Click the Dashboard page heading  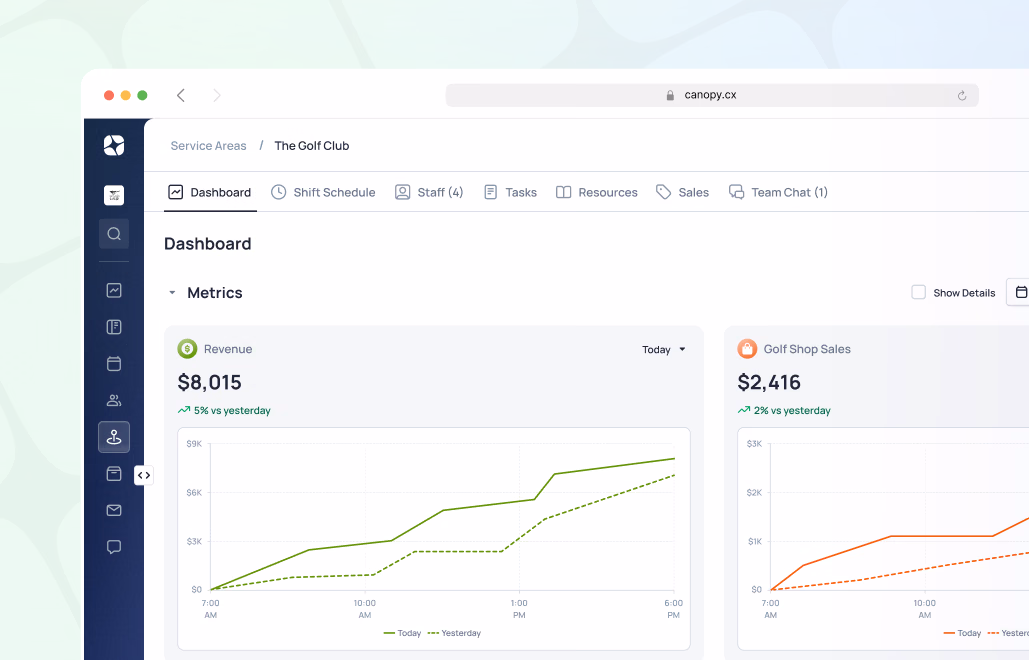207,244
